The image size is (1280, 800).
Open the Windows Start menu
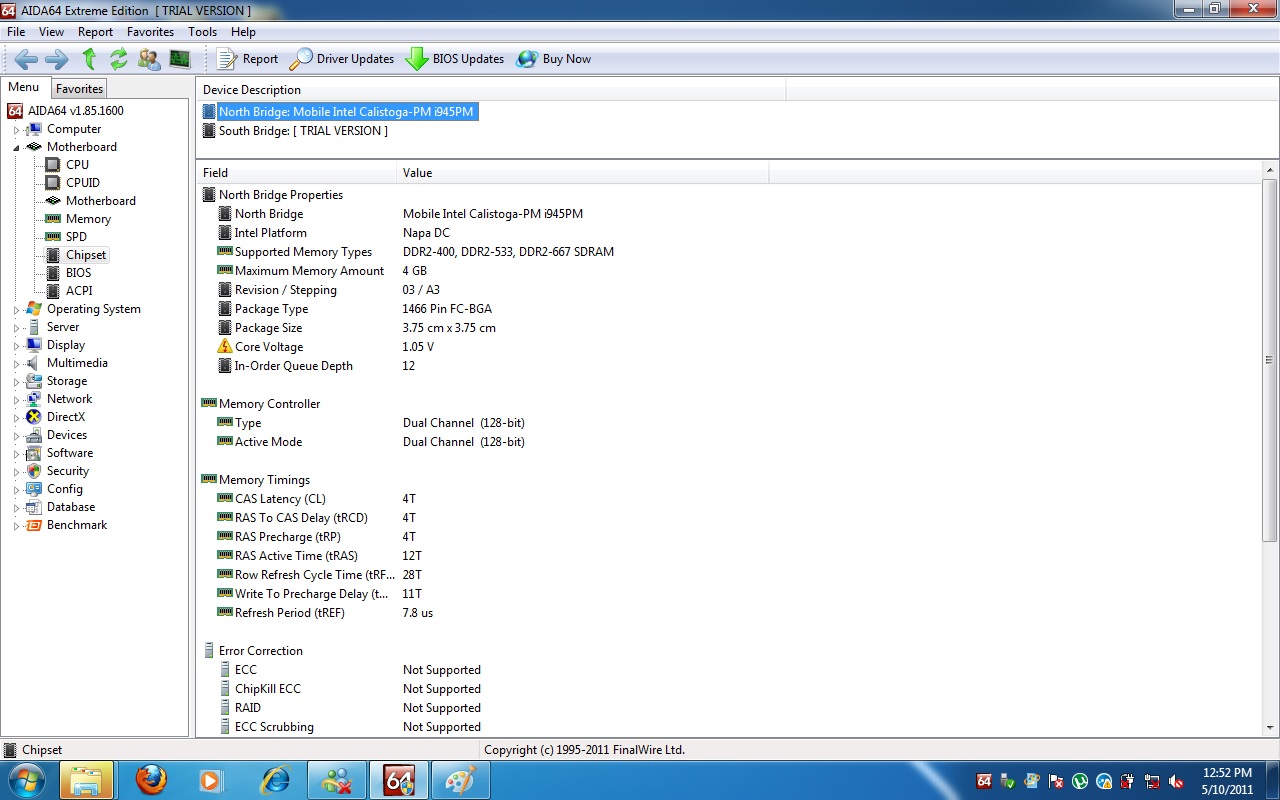coord(26,780)
